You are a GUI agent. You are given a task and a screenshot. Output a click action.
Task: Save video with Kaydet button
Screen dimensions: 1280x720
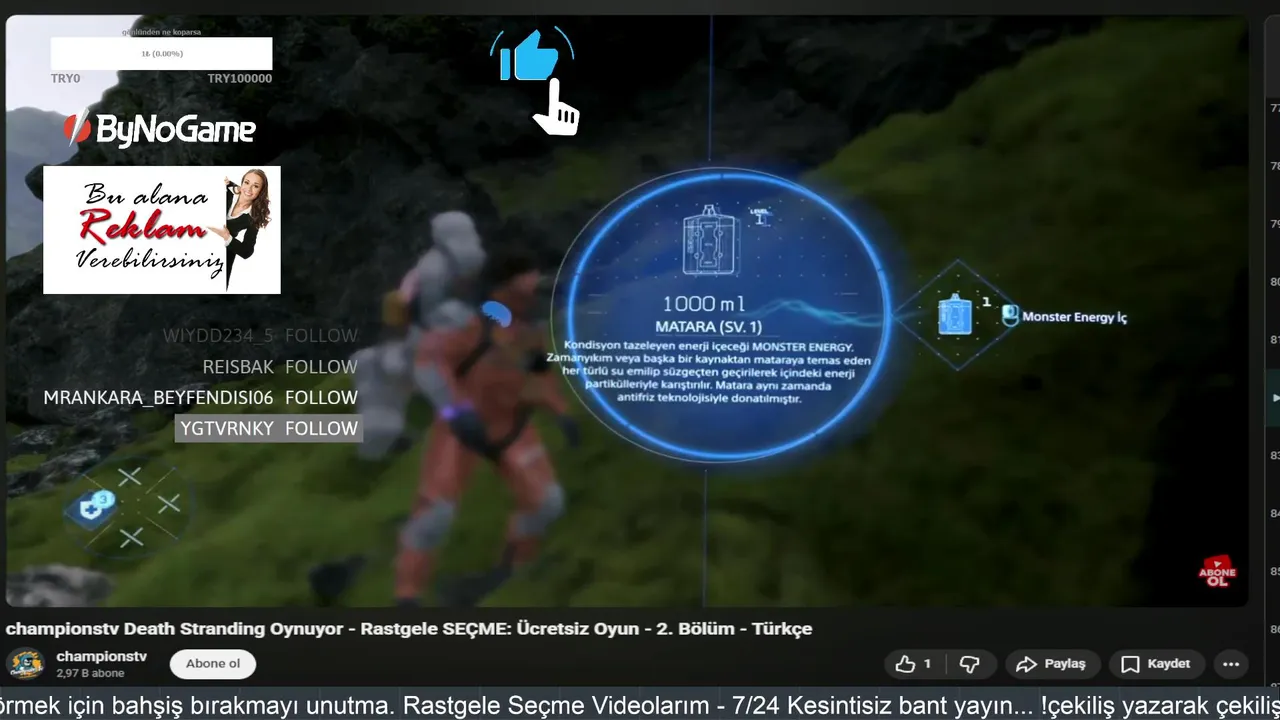pyautogui.click(x=1156, y=664)
